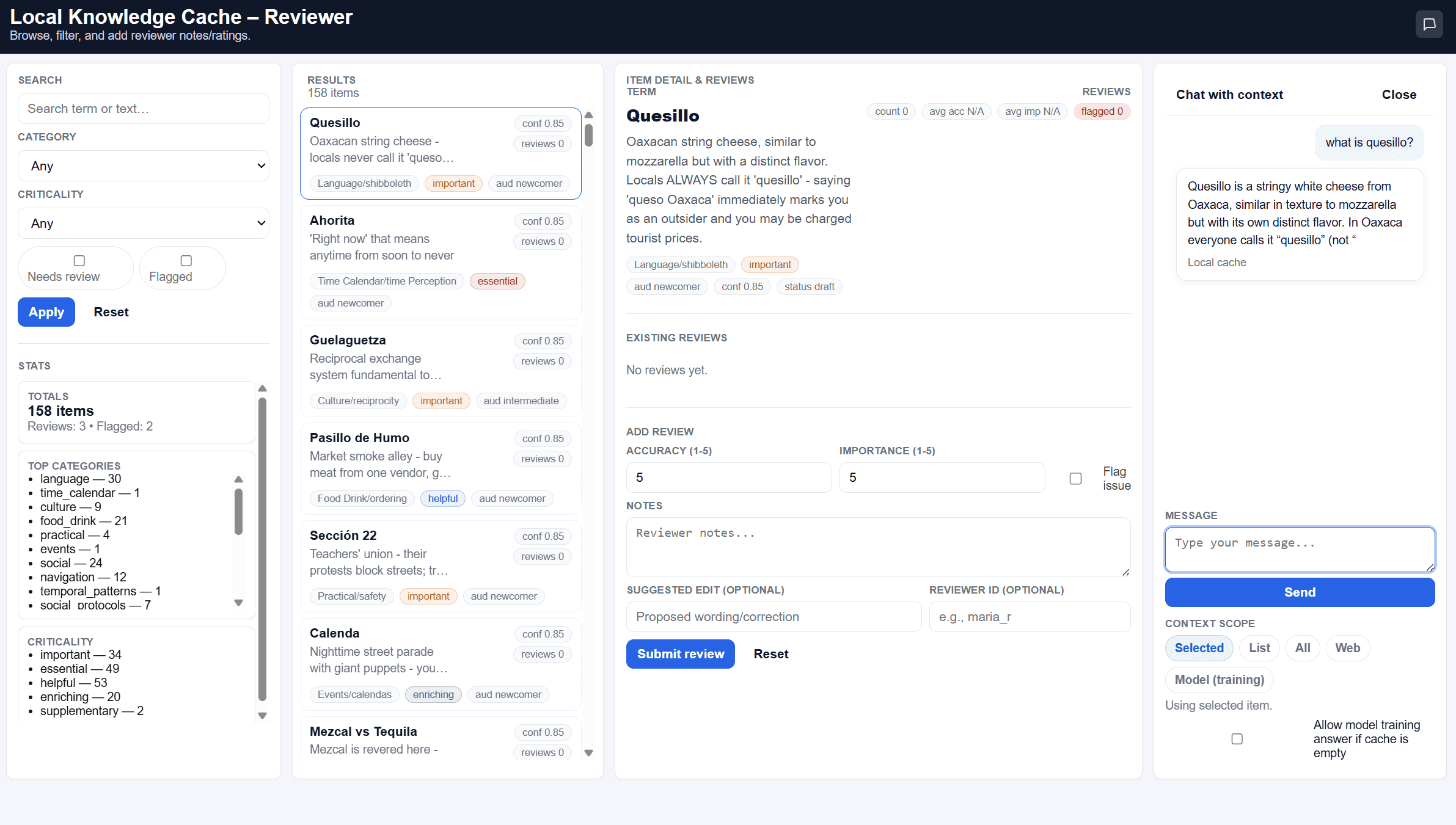Send the chat message
1456x825 pixels.
pos(1299,592)
